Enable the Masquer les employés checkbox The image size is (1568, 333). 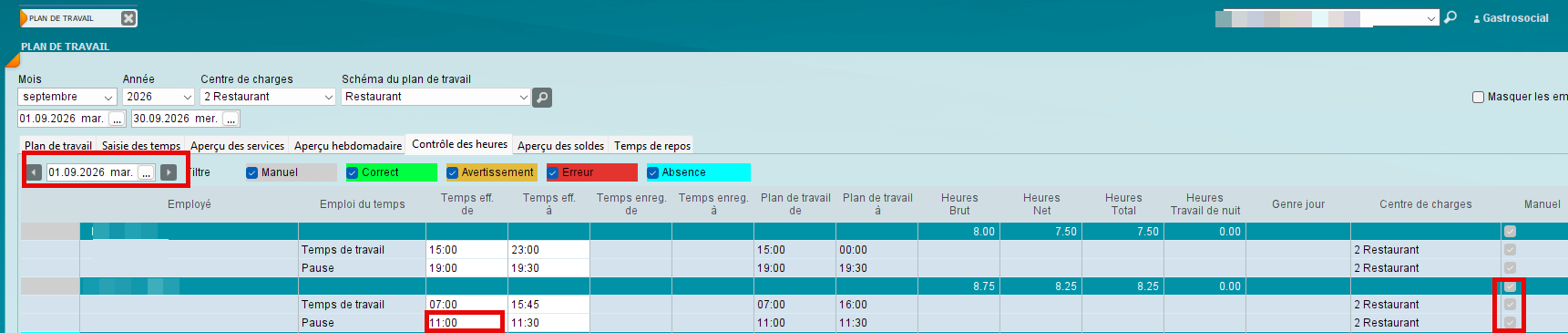point(1479,97)
